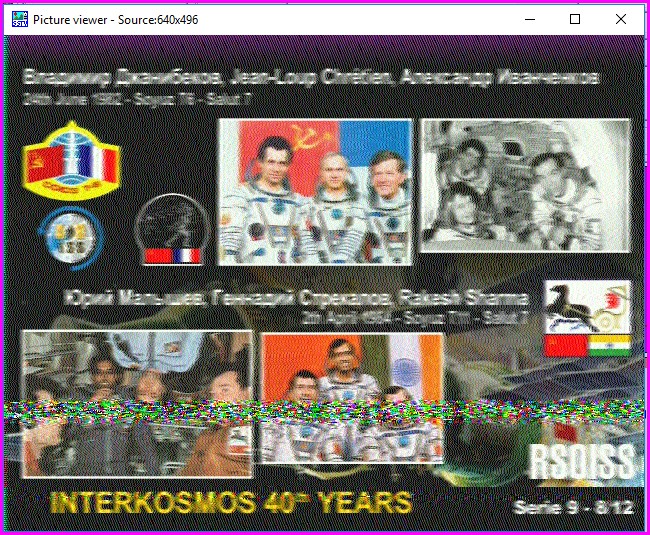Viewport: 650px width, 535px height.
Task: Click the small Indian flag on right
Action: point(608,347)
